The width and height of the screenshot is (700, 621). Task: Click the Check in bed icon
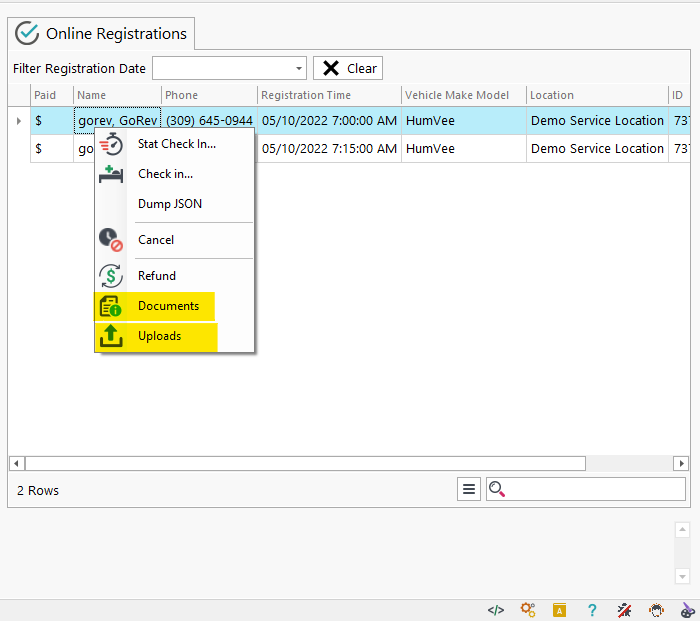(111, 174)
